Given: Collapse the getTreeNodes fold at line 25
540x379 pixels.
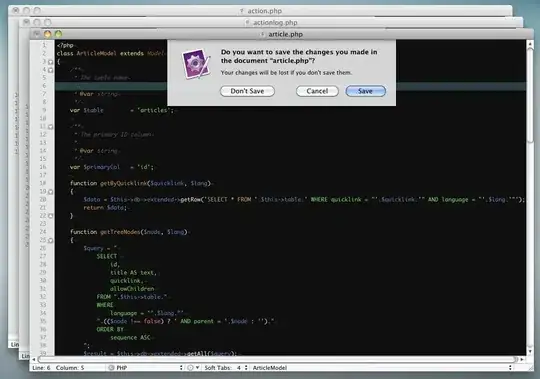Looking at the screenshot, I should point(51,240).
